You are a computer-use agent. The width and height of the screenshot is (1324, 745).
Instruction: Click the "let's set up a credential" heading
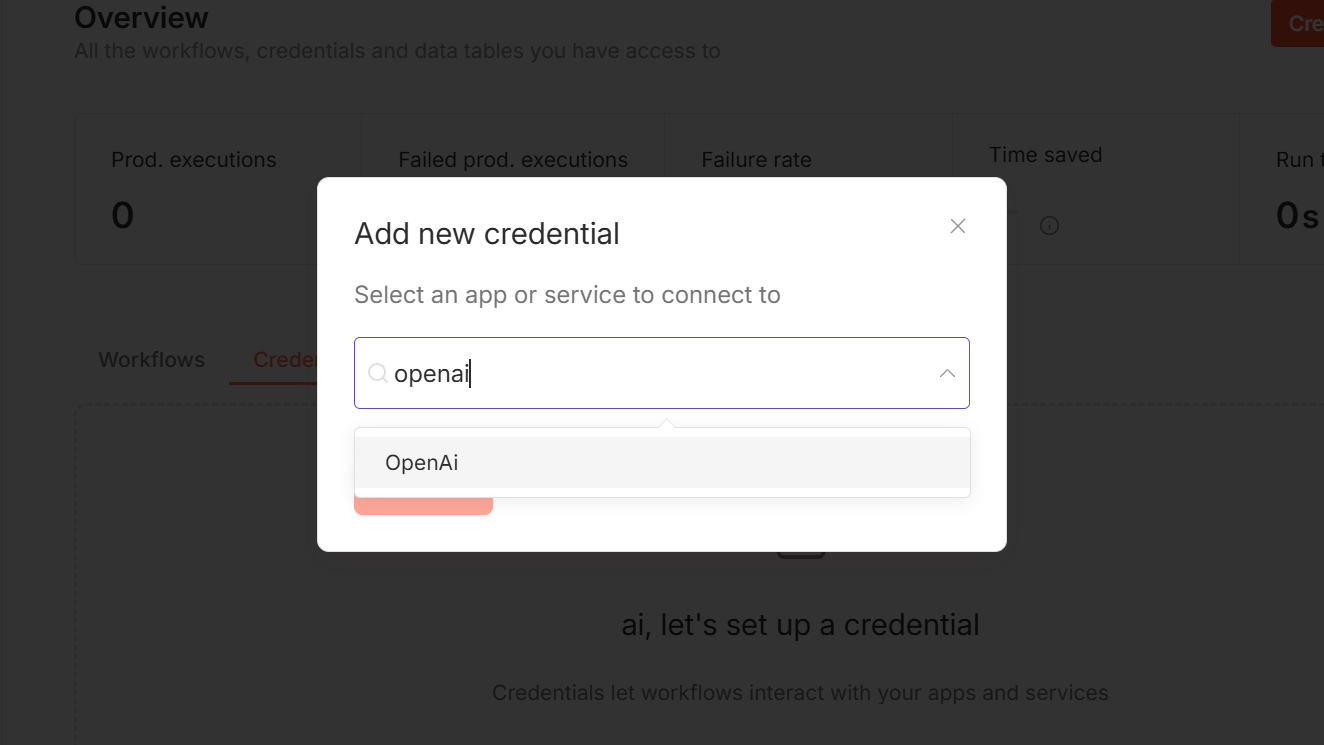pos(800,625)
